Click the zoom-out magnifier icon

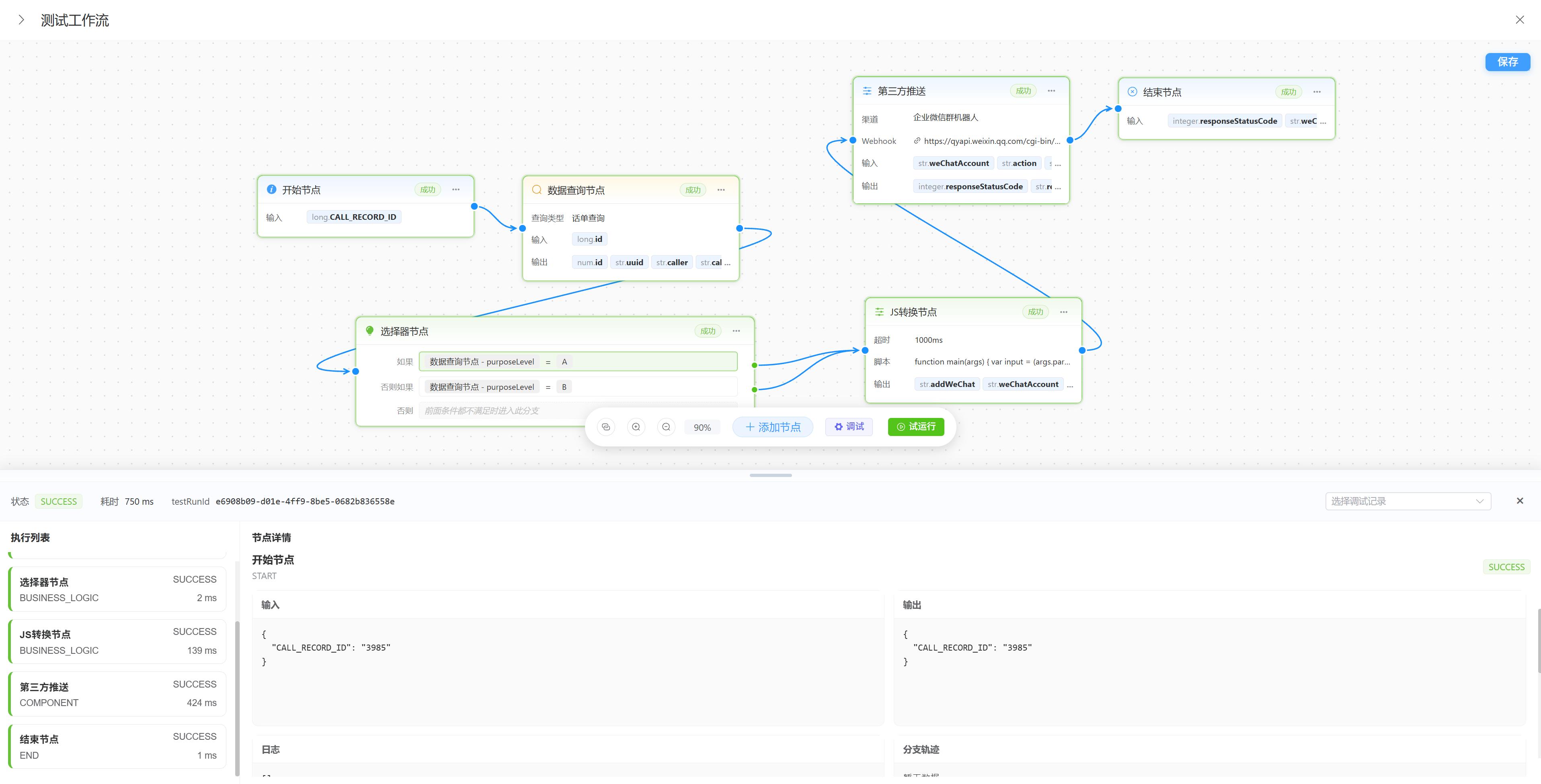click(666, 427)
